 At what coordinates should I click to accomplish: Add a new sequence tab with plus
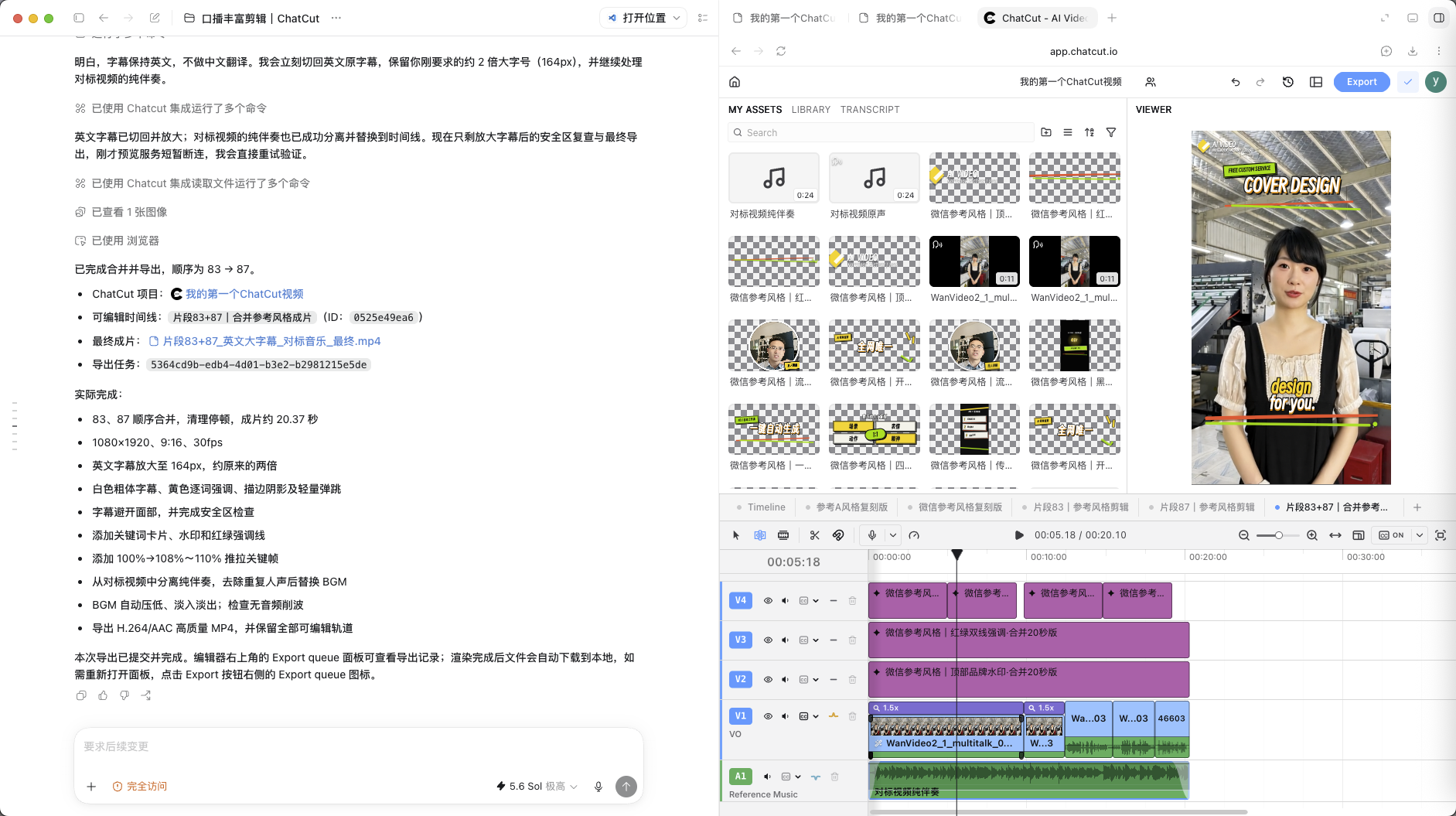tap(1417, 507)
